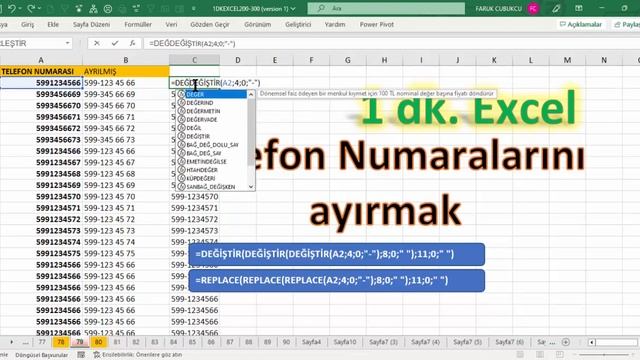Viewport: 640px width, 360px height.
Task: Click the sad face feedback icon
Action: (x=108, y=9)
